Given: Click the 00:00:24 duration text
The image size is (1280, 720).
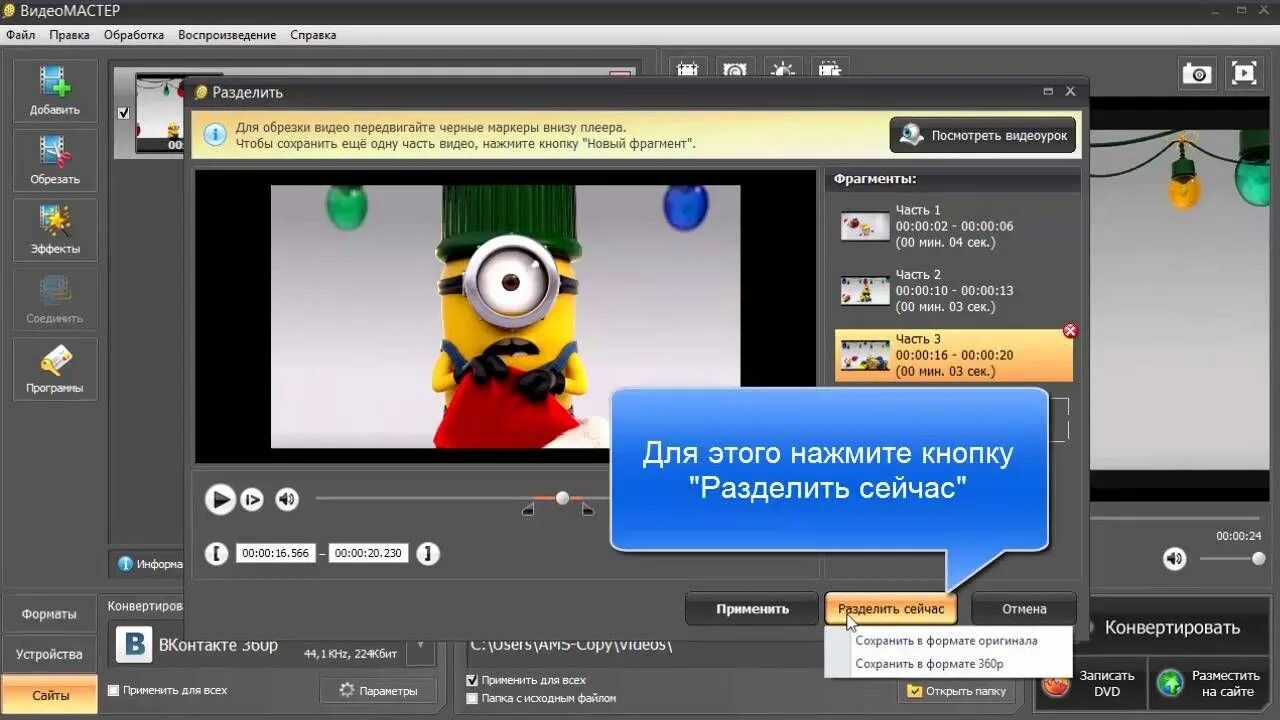Looking at the screenshot, I should click(1239, 535).
